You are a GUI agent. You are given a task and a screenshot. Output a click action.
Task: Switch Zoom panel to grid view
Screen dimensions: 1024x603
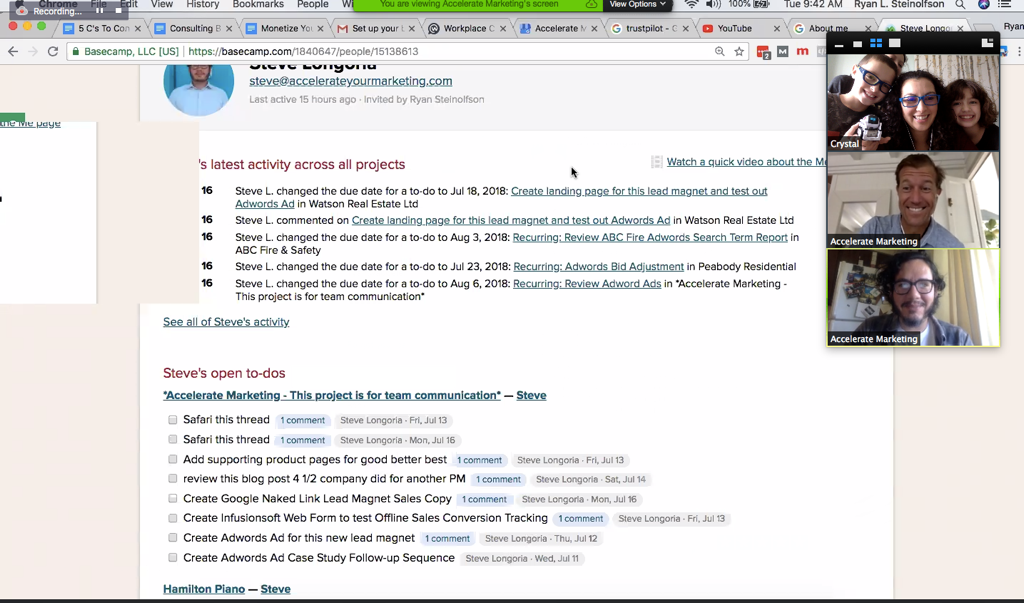pyautogui.click(x=876, y=43)
